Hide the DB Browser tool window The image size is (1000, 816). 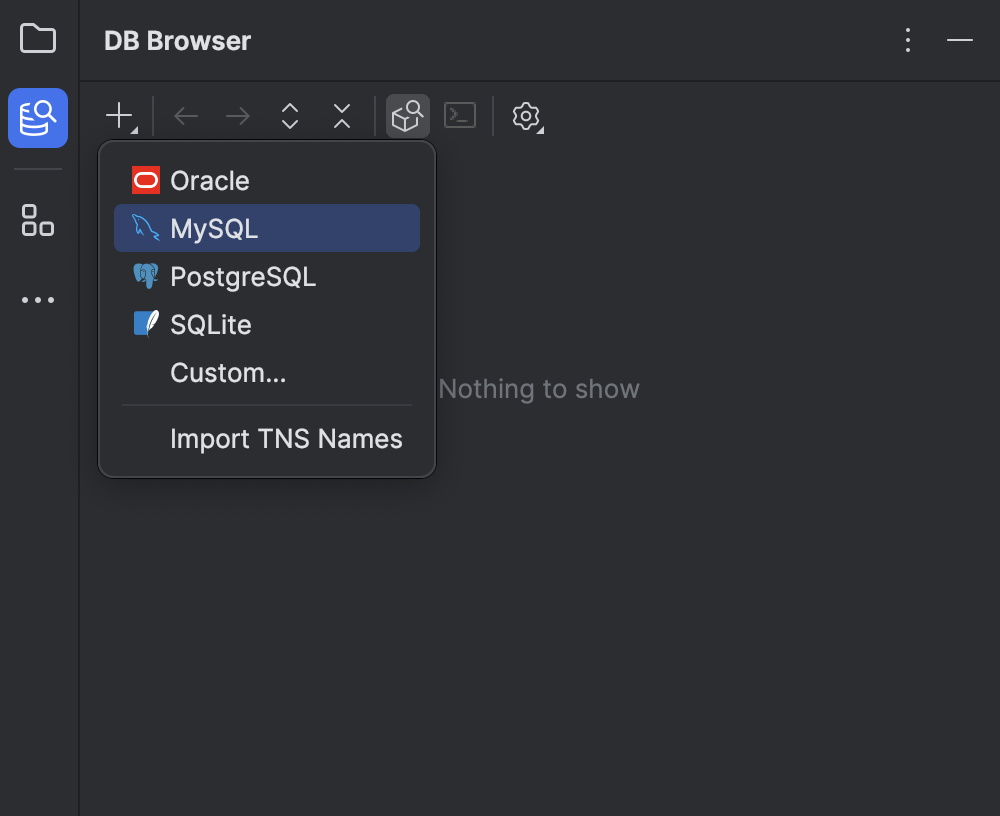click(x=959, y=41)
